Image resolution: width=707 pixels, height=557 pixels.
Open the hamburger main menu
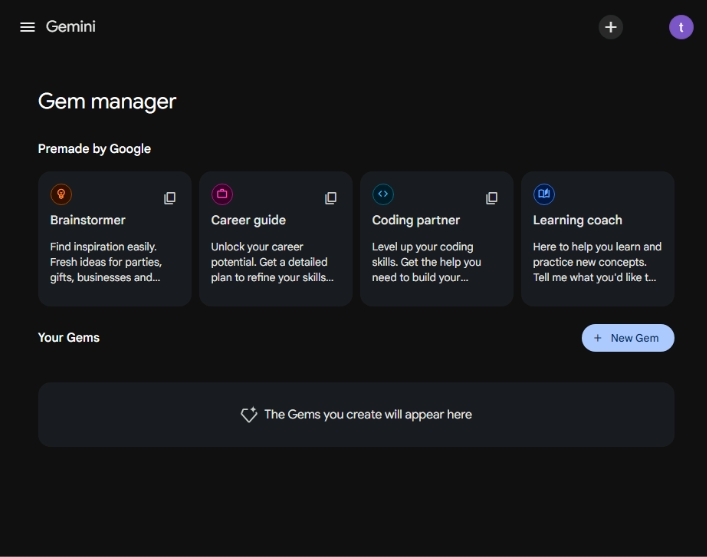click(x=27, y=27)
